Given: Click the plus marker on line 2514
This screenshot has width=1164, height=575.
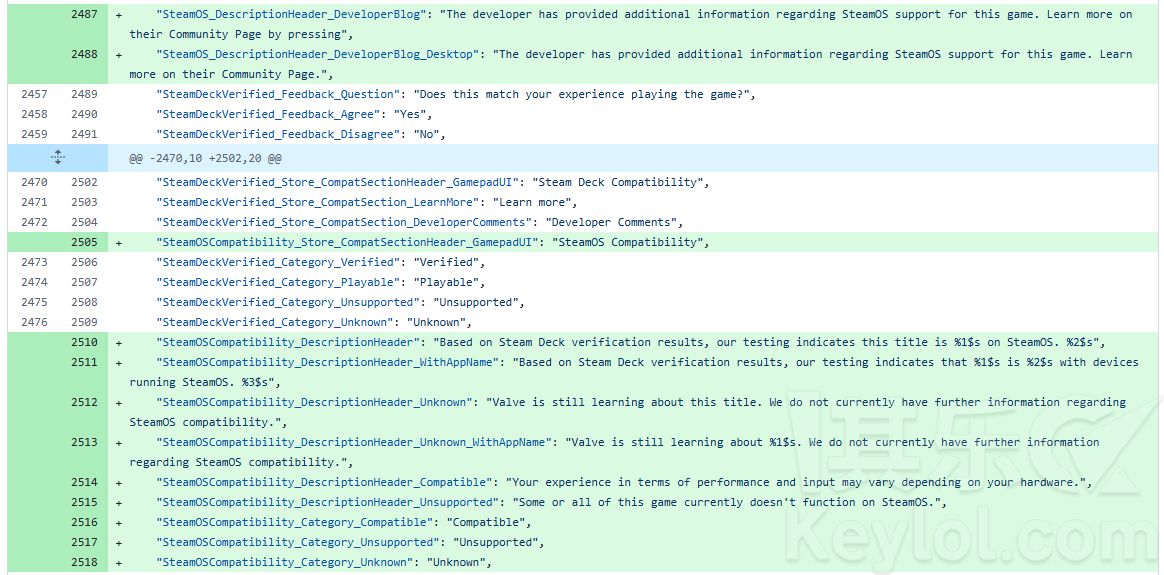Looking at the screenshot, I should tap(119, 483).
